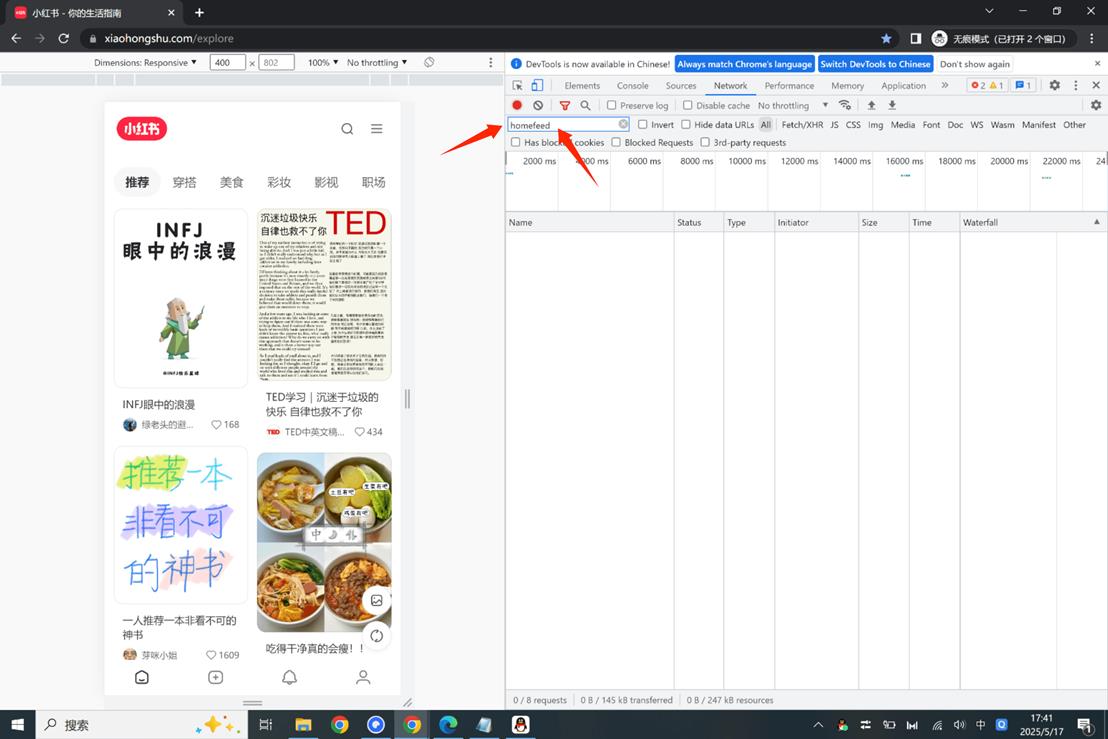This screenshot has height=739, width=1108.
Task: Open the notifications bell icon
Action: pos(290,677)
